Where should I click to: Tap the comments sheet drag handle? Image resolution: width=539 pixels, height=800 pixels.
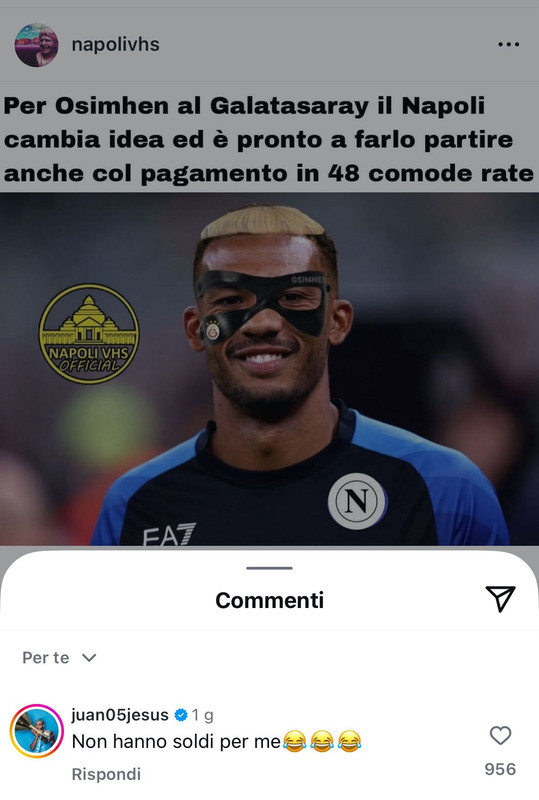coord(270,568)
